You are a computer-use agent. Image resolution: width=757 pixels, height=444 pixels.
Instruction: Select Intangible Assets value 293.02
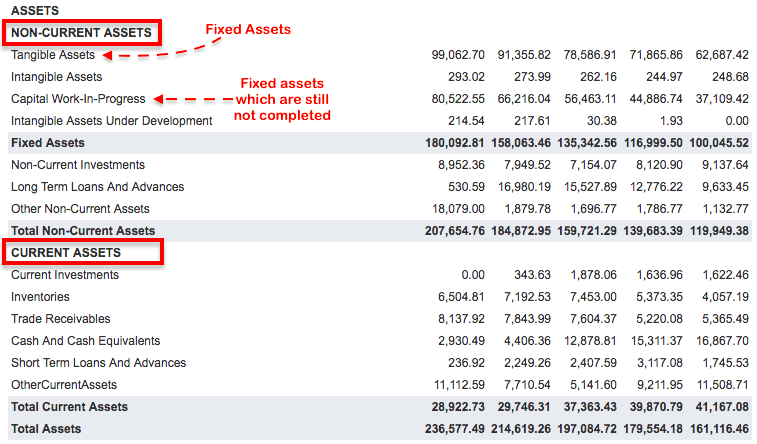pyautogui.click(x=466, y=77)
